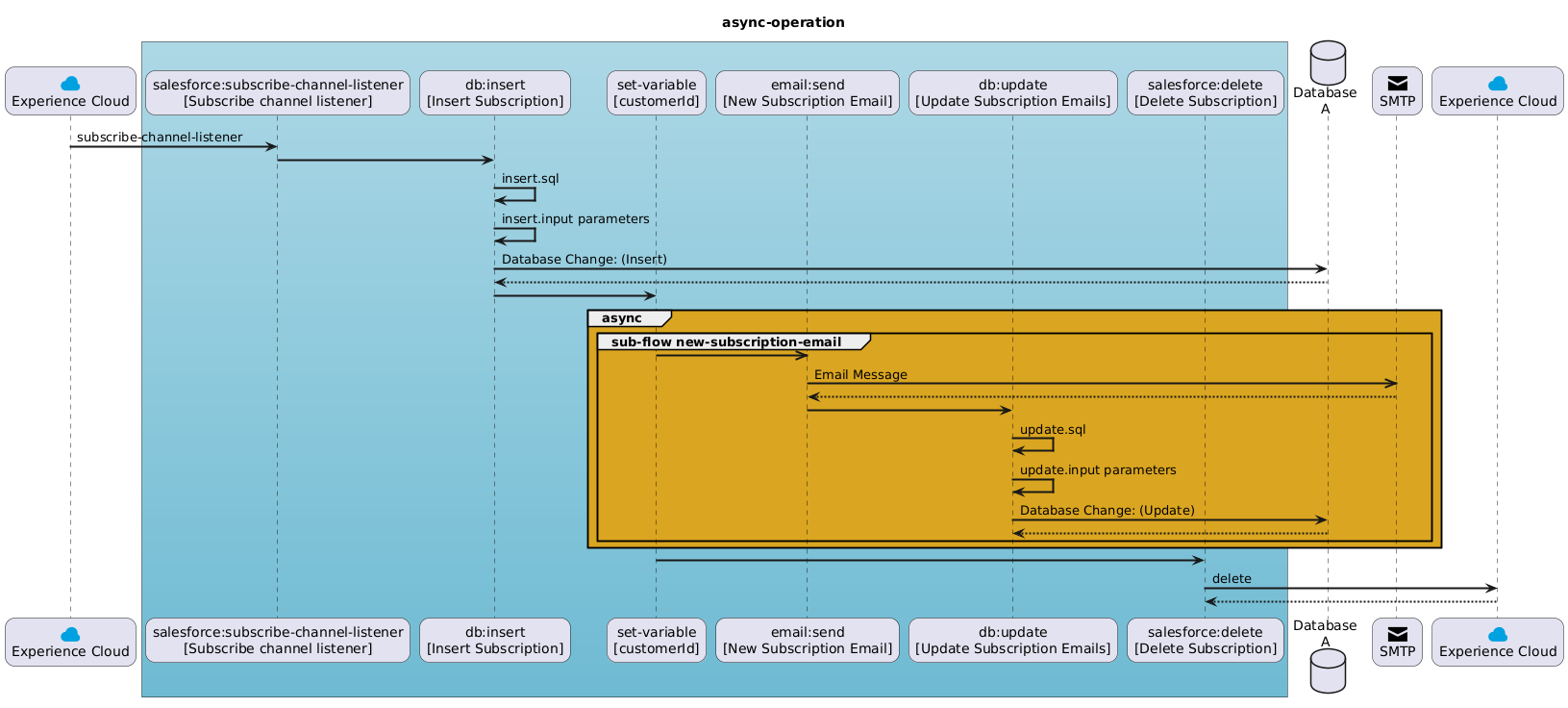The width and height of the screenshot is (1568, 708).
Task: Select top db:insert [Insert Subscription] box
Action: point(495,92)
